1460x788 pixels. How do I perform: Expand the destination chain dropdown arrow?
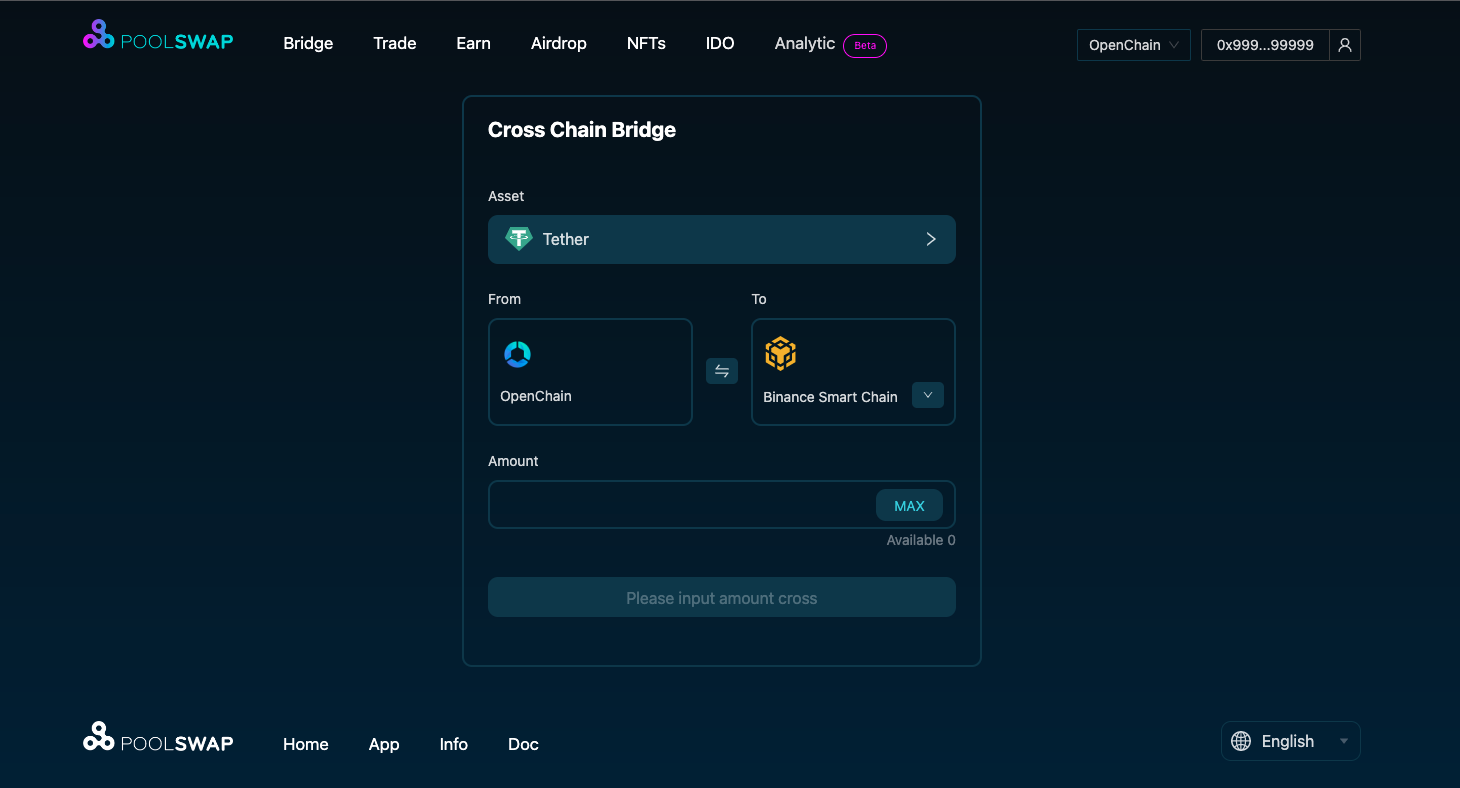pos(928,395)
